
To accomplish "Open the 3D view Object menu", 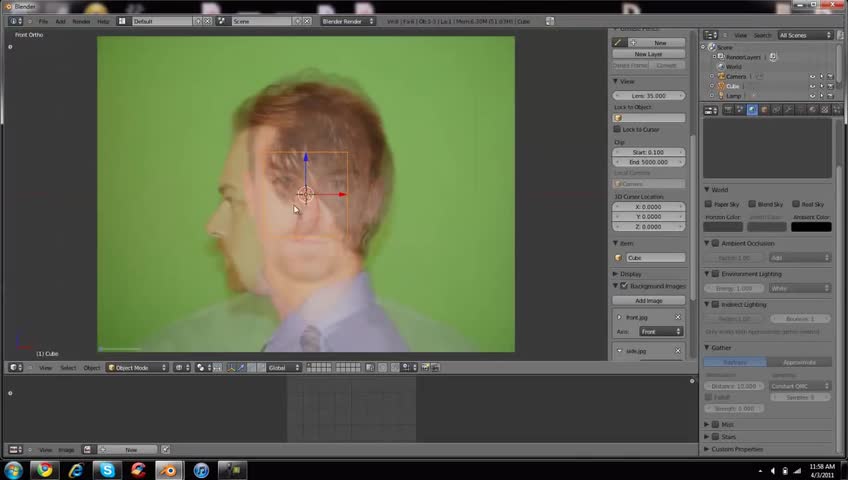I will pos(91,368).
